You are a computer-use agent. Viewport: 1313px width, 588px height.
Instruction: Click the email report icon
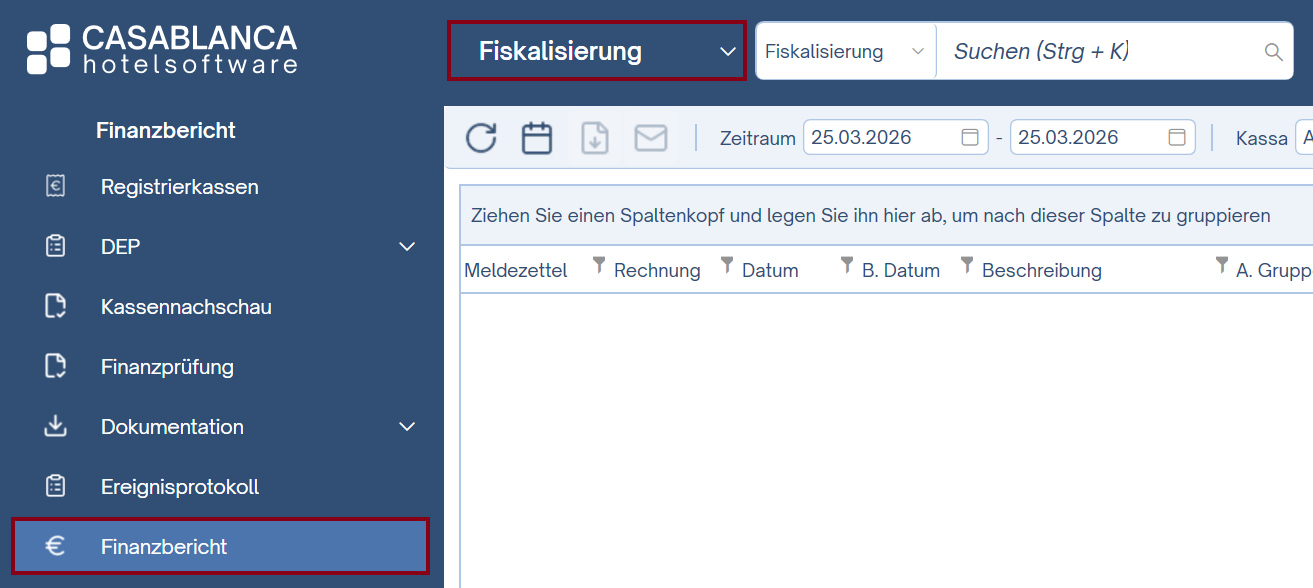coord(651,137)
